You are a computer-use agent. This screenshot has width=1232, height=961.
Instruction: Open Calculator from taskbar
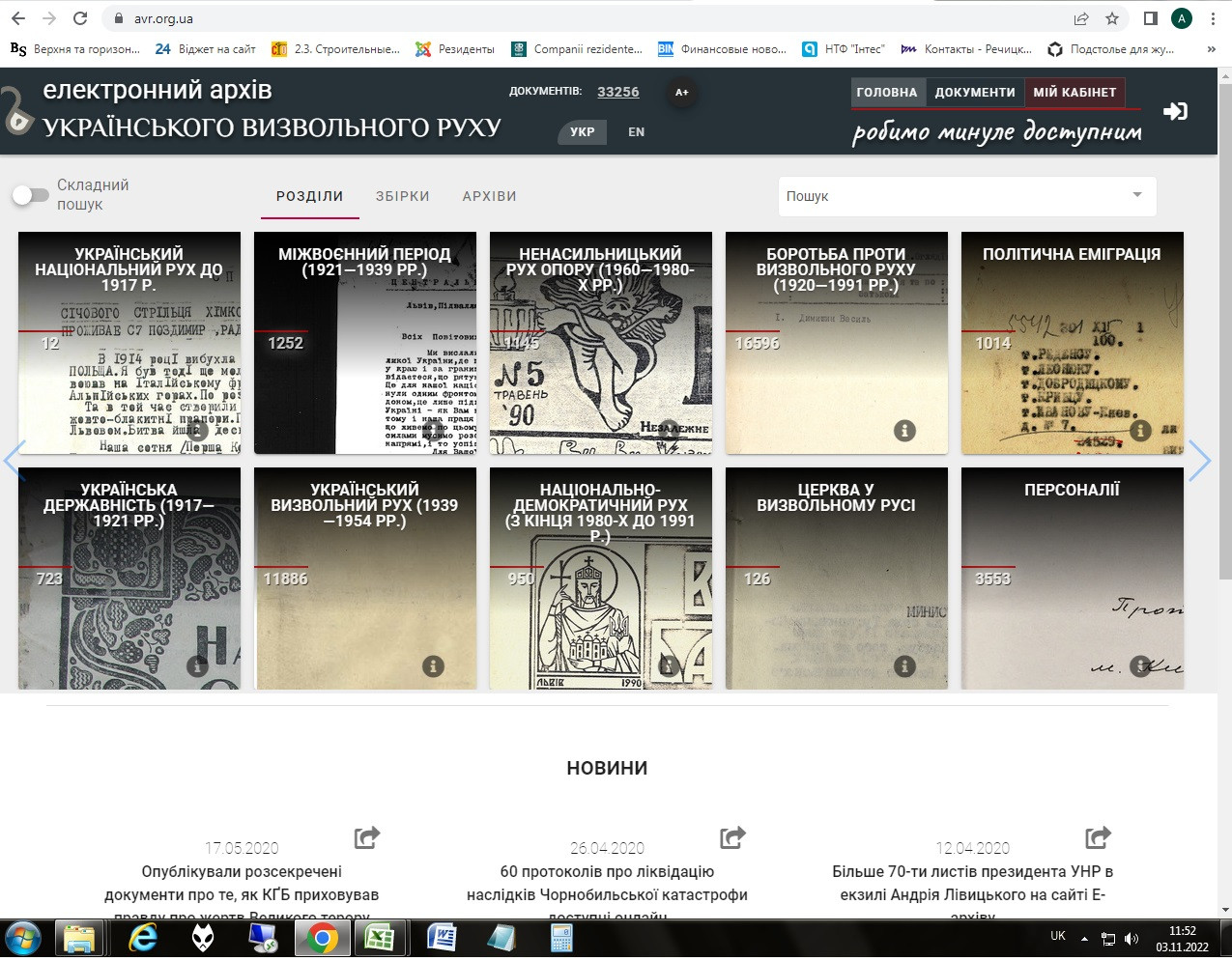click(x=560, y=939)
